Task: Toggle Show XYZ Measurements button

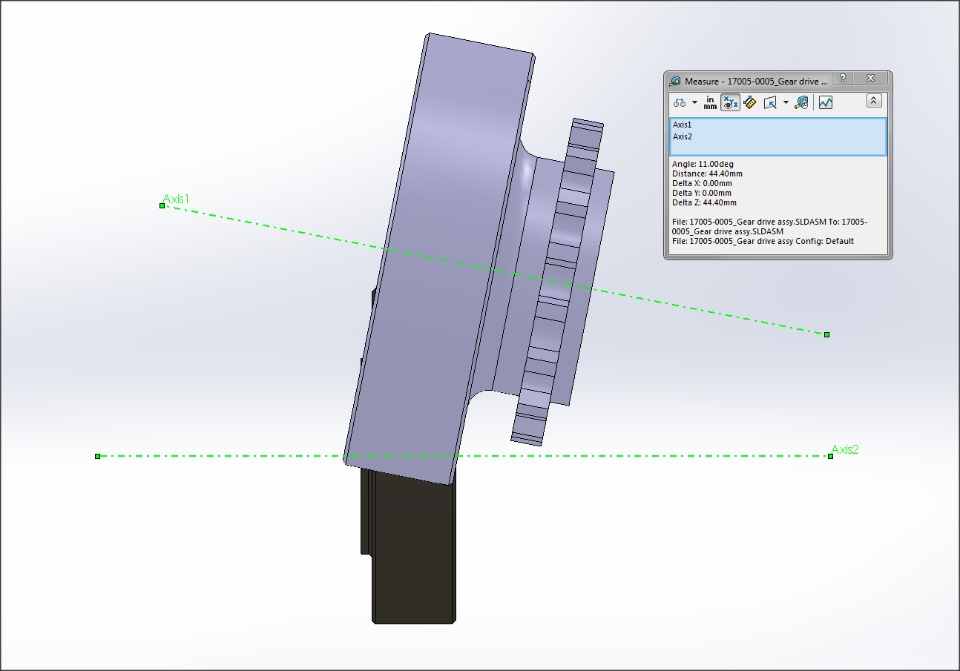Action: click(730, 103)
